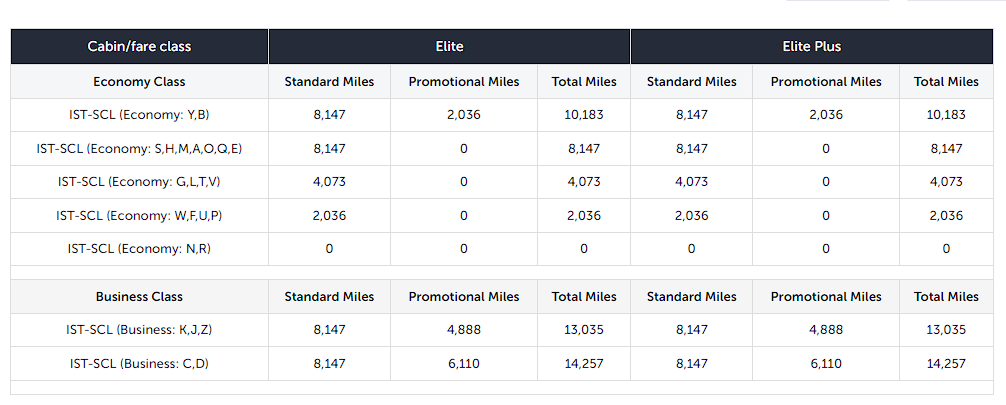Select the IST-SCL (Business: C,D) row label
Viewport: 1006px width, 405px height.
139,364
